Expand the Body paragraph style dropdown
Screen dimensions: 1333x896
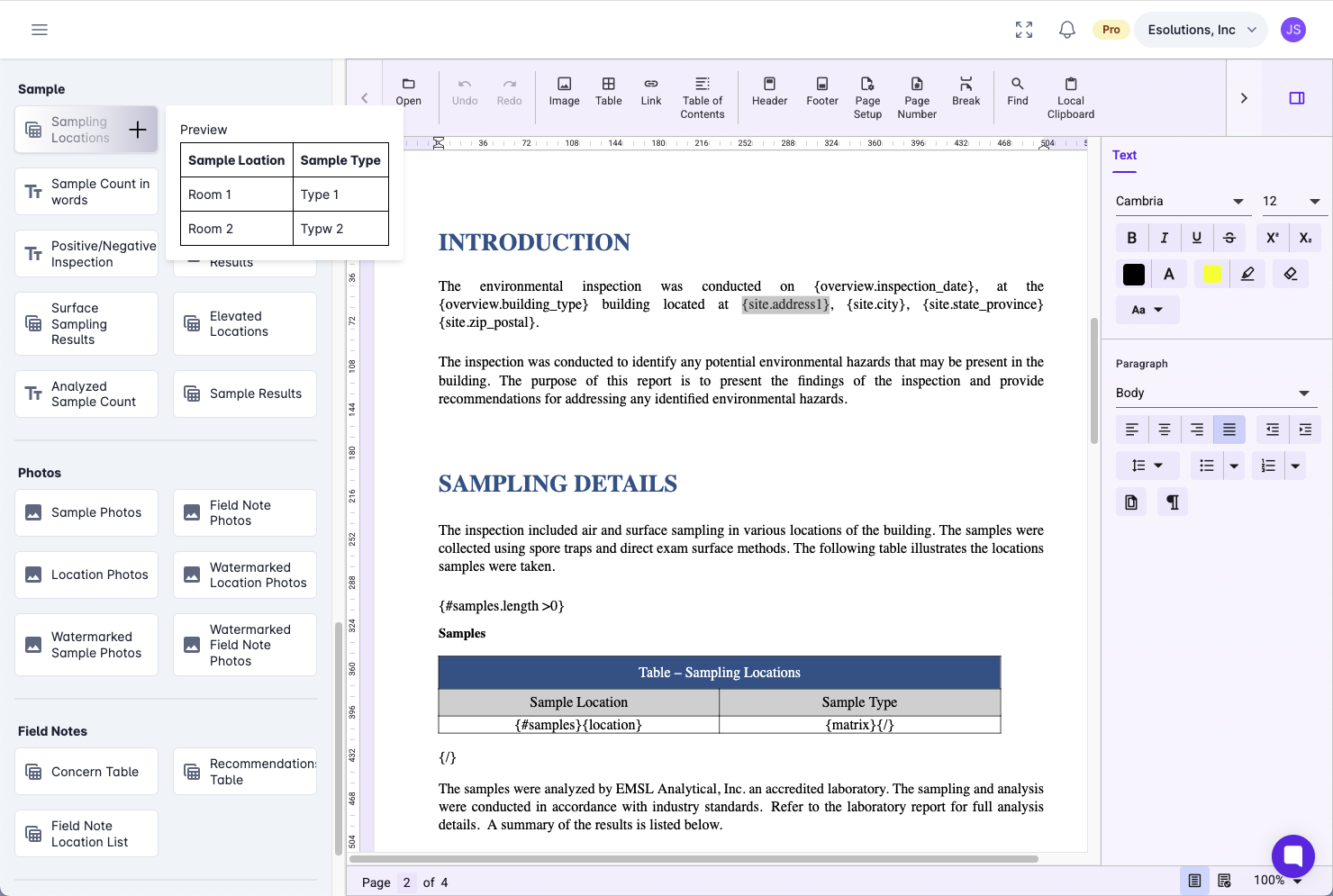[x=1211, y=393]
